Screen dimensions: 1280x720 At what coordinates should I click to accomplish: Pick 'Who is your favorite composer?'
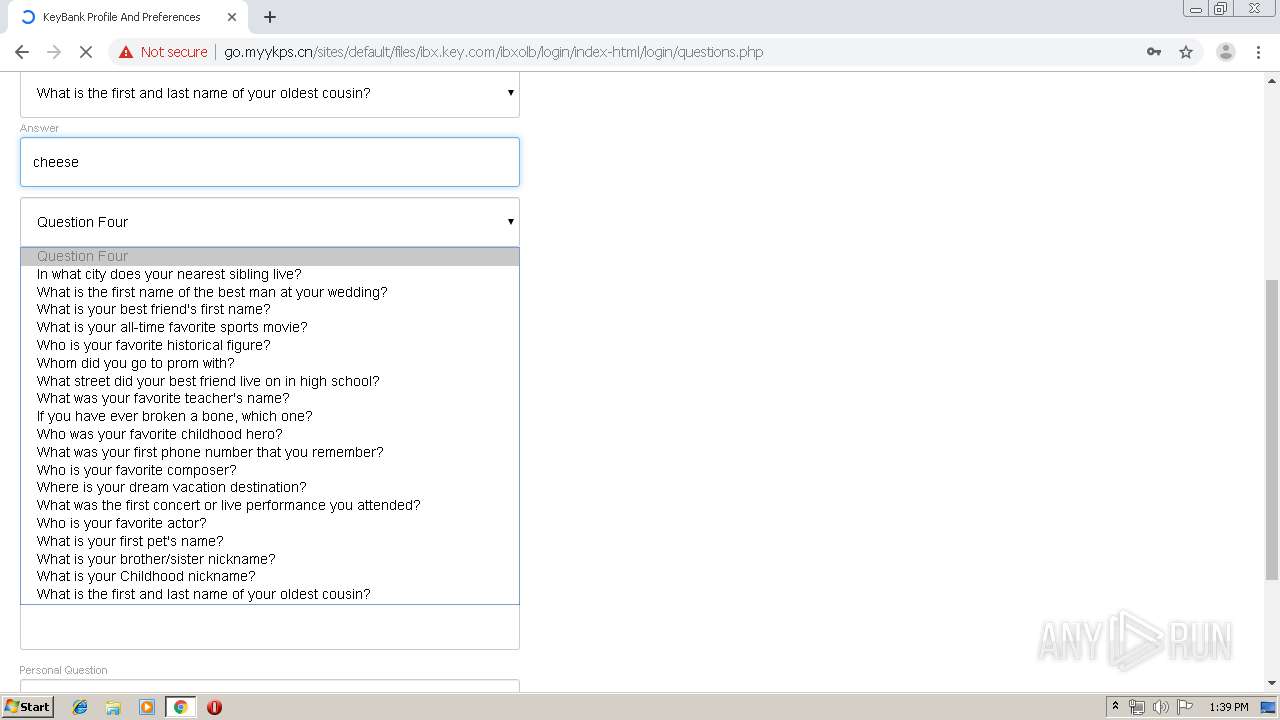(x=270, y=470)
